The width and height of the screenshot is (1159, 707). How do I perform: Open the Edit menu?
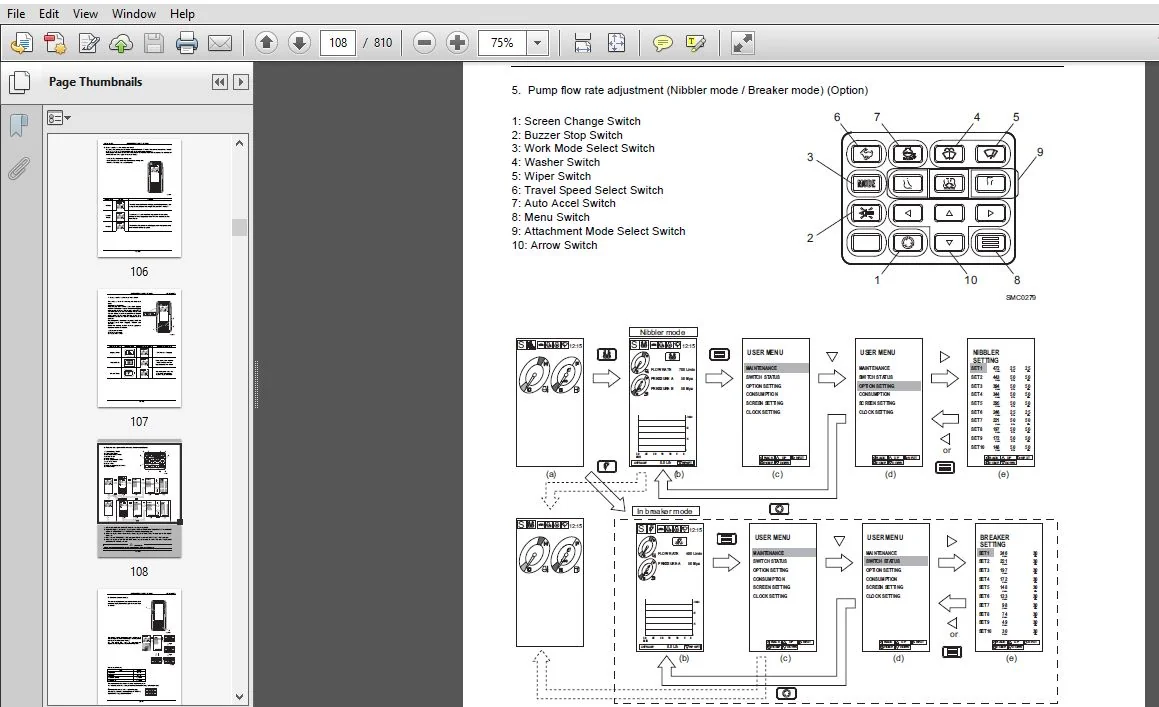tap(49, 13)
